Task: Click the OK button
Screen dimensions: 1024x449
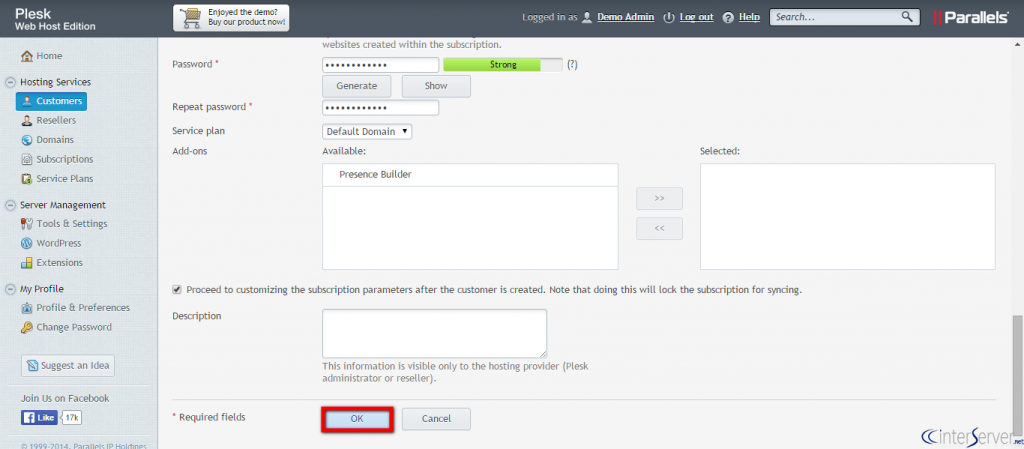Action: pyautogui.click(x=357, y=419)
